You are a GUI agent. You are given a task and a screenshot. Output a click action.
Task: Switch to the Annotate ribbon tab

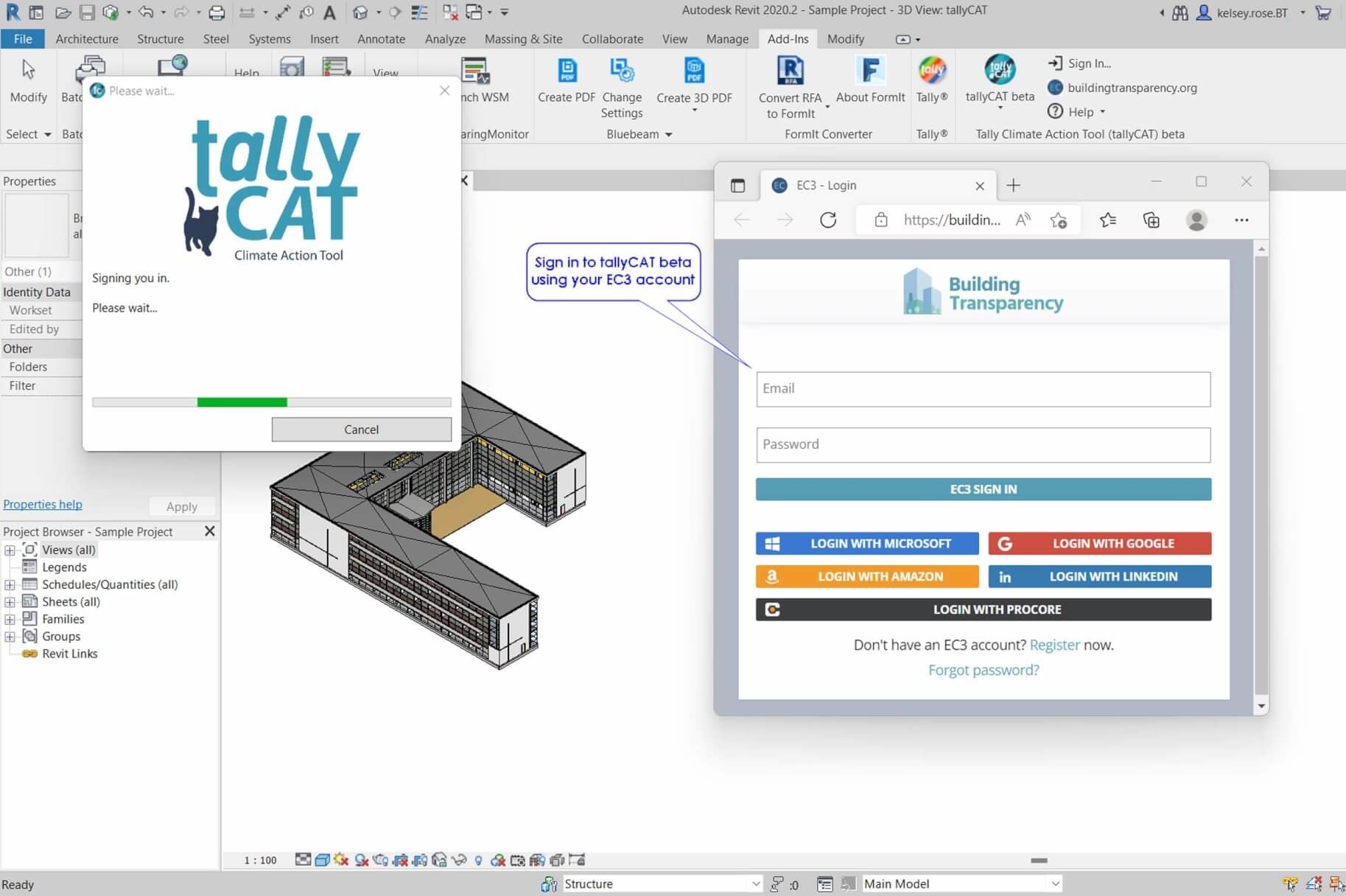(381, 39)
